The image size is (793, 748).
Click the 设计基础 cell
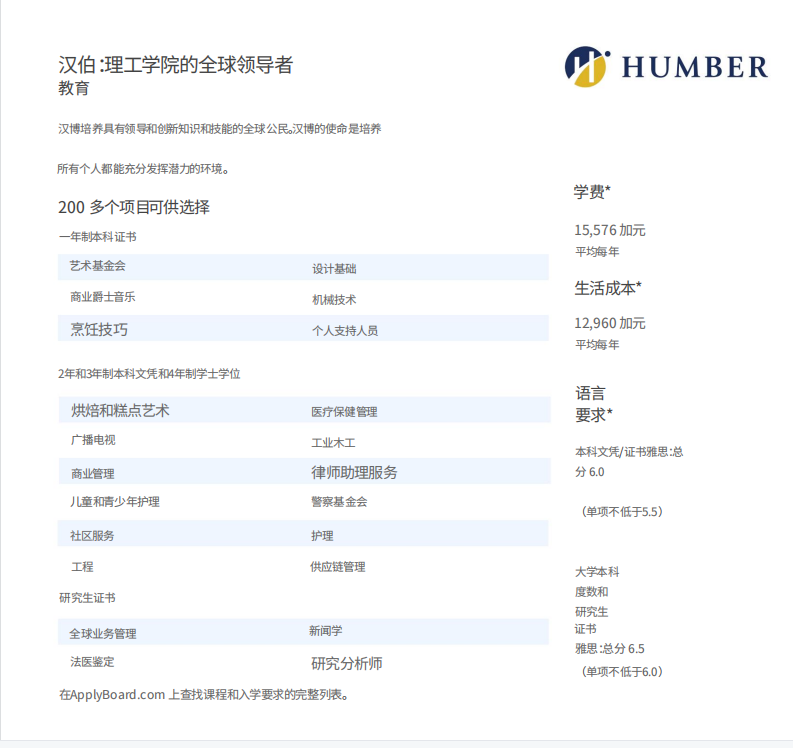[x=334, y=269]
